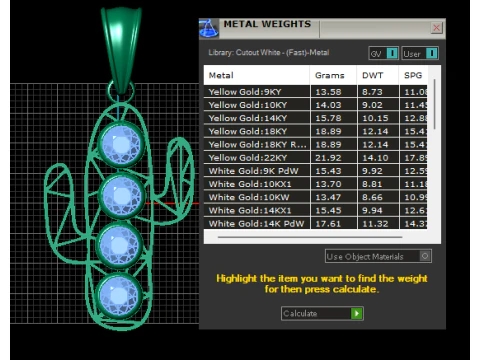480x360 pixels.
Task: Select the vertical scrollbar of metal list
Action: tap(434, 104)
